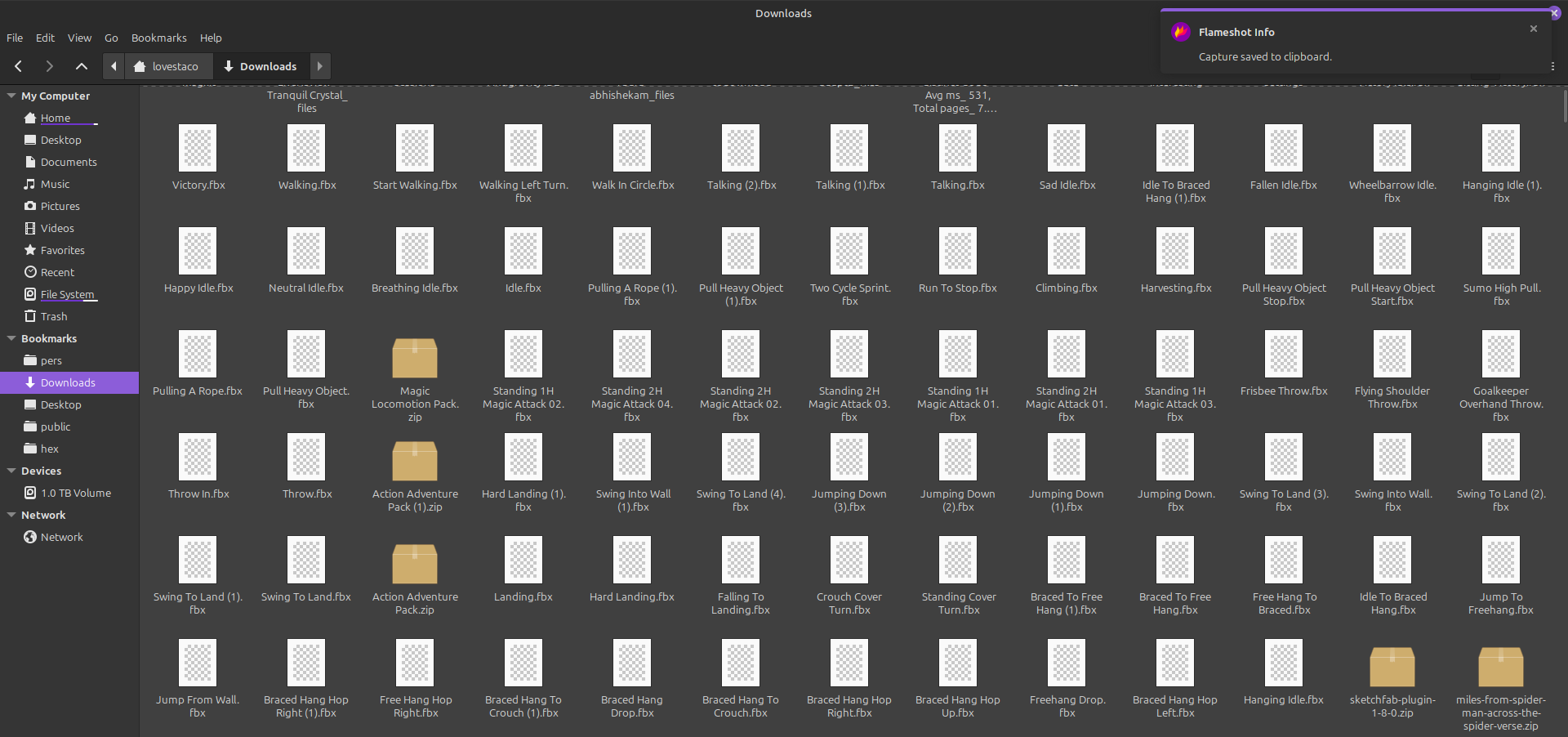
Task: Click the Downloads path bar button
Action: (x=261, y=66)
